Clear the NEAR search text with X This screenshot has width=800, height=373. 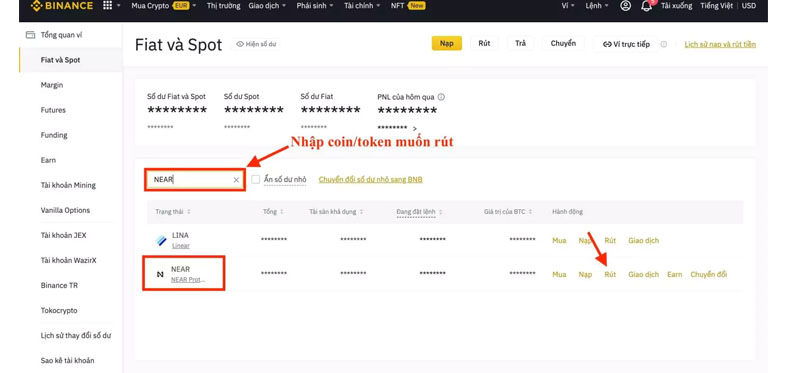236,180
